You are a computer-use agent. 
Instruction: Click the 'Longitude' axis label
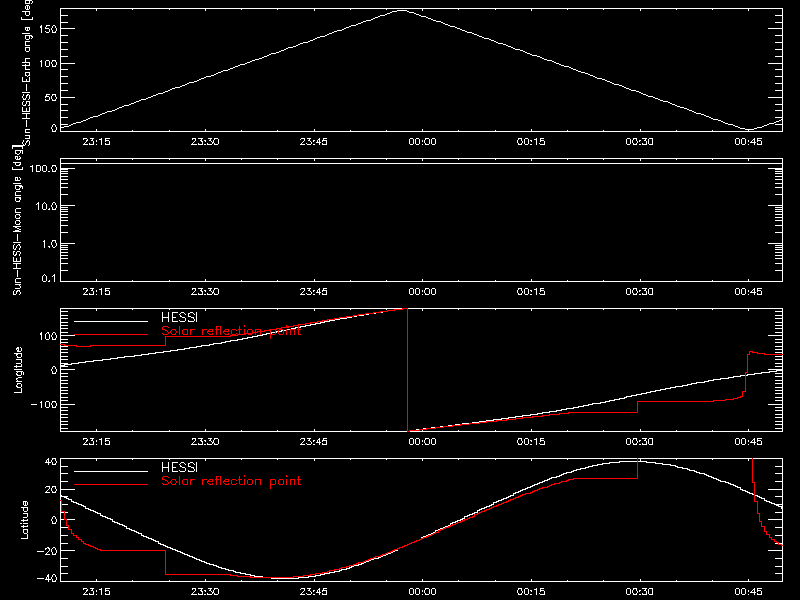pyautogui.click(x=18, y=370)
